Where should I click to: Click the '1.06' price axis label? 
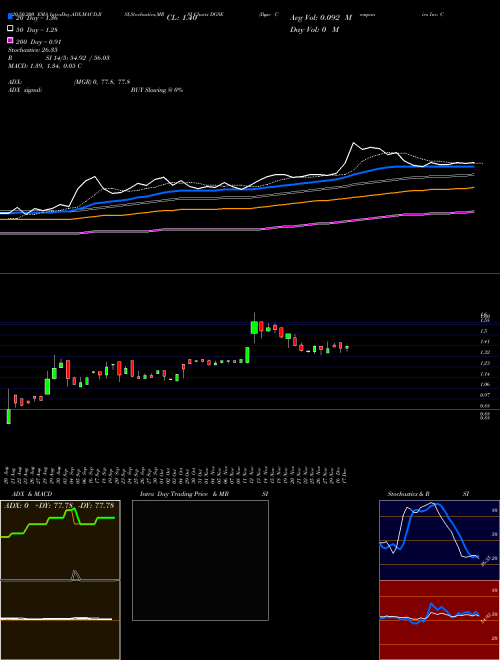point(484,384)
